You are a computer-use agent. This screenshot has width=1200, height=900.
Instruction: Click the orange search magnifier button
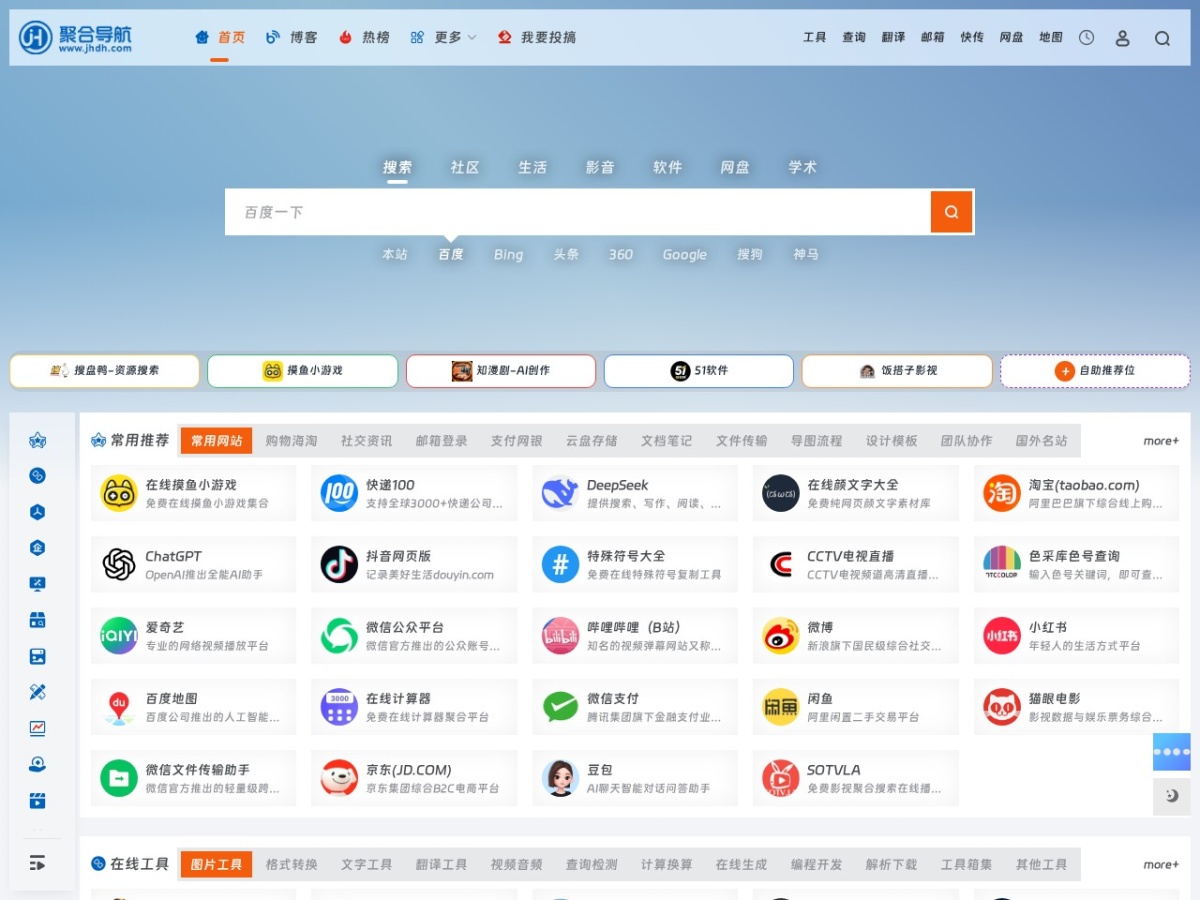coord(951,212)
